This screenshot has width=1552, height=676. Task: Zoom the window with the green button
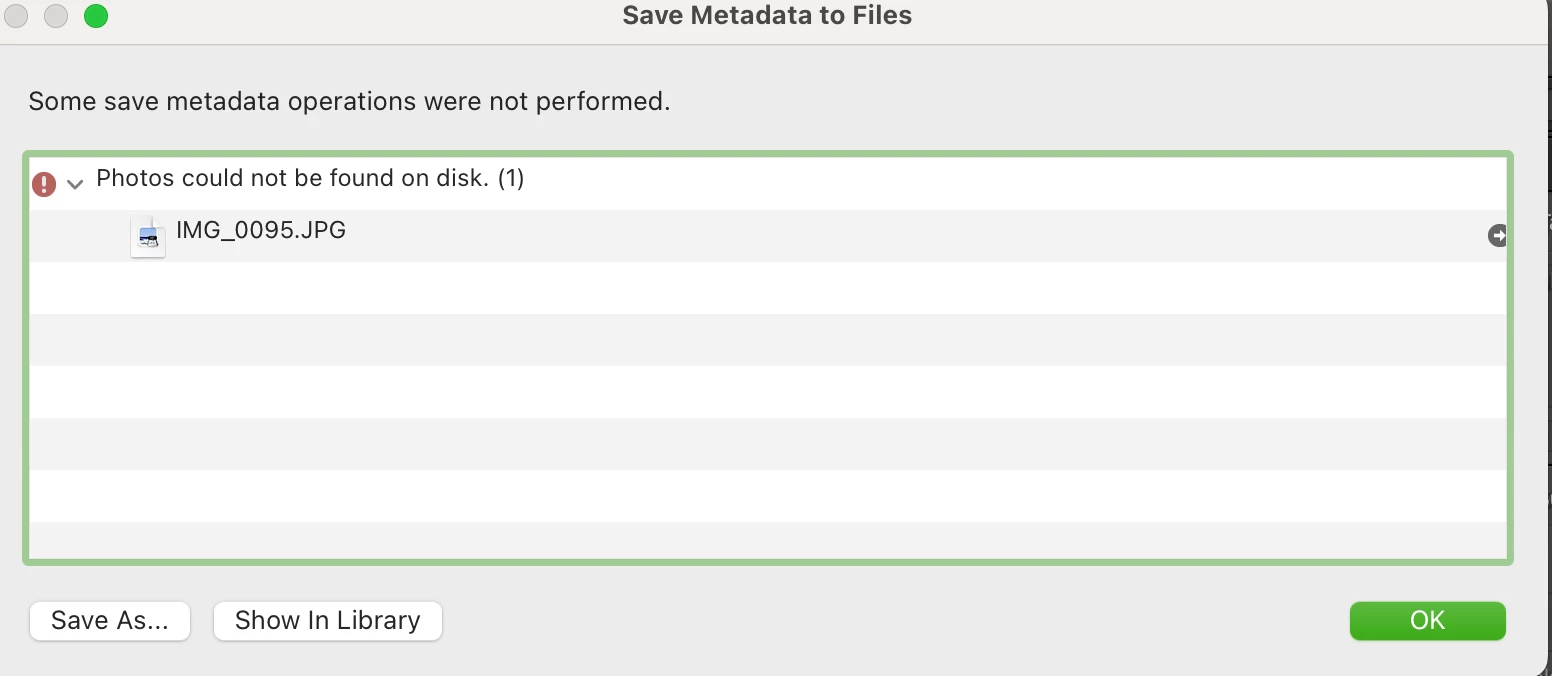tap(96, 16)
